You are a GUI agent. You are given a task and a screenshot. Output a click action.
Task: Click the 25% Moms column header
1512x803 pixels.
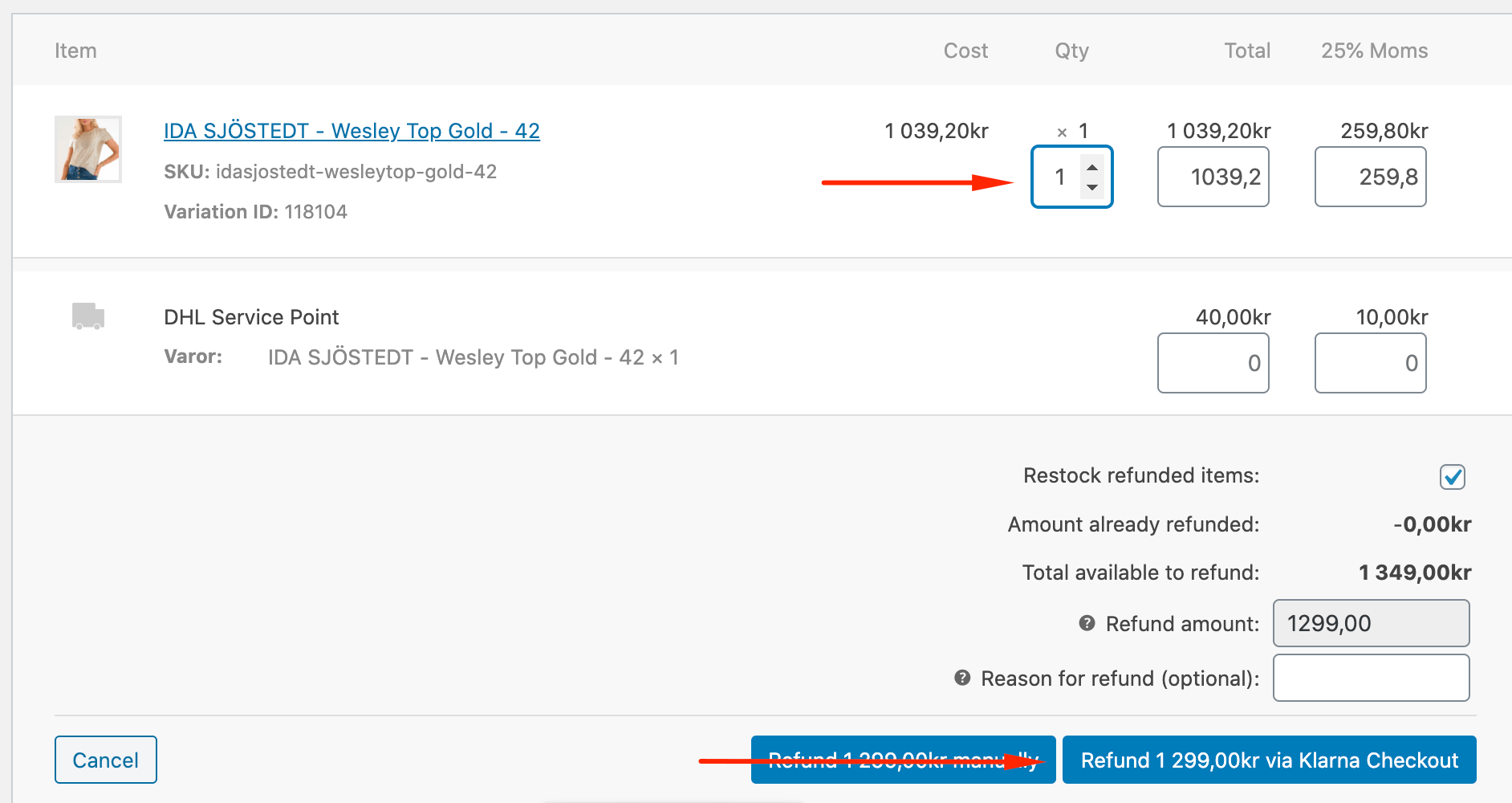pyautogui.click(x=1374, y=51)
